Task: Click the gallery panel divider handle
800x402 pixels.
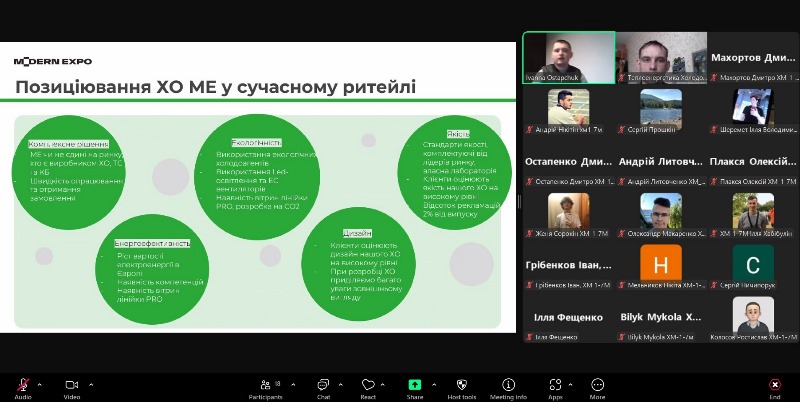Action: tap(519, 202)
